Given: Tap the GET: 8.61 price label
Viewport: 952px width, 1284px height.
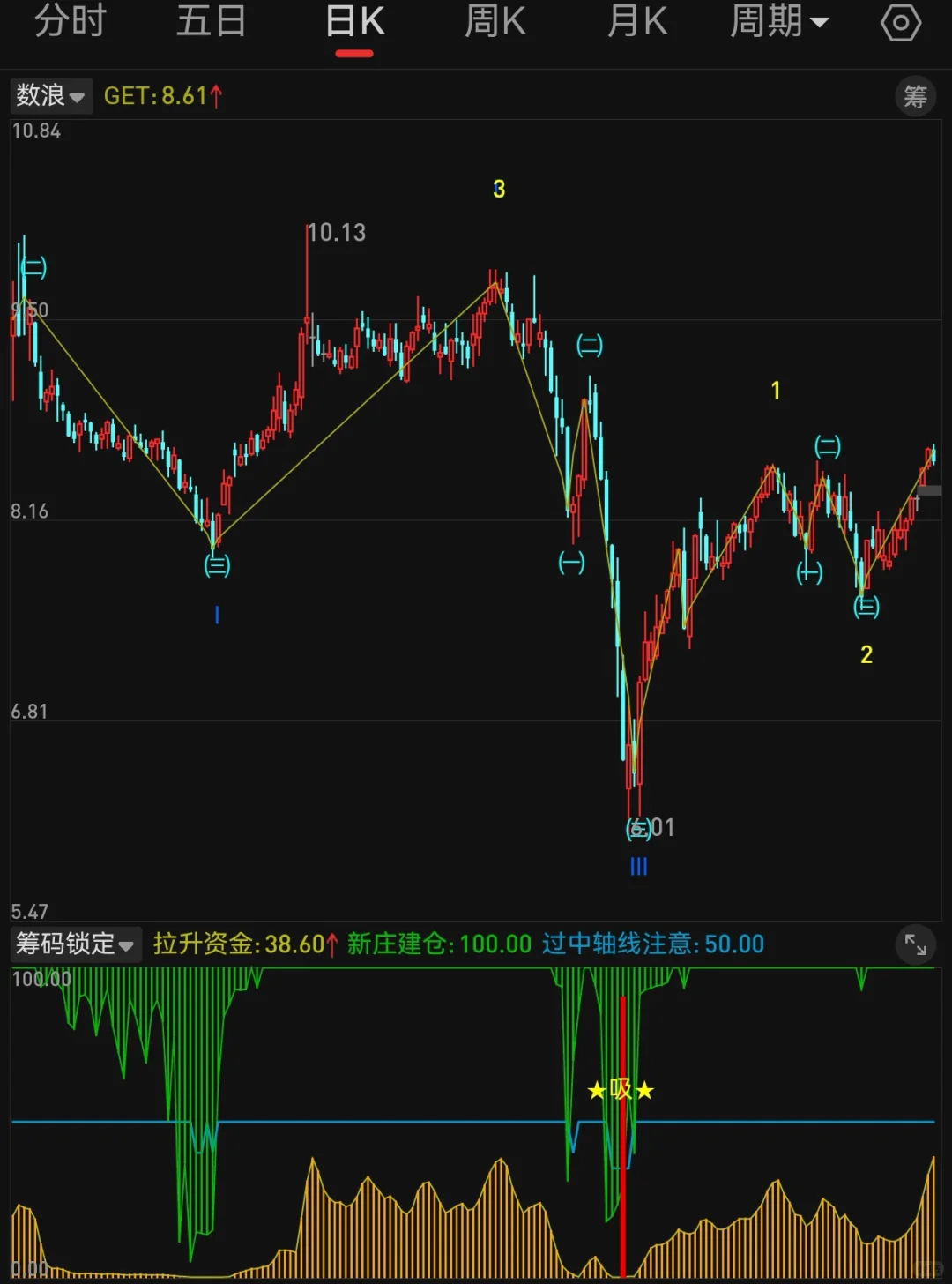Looking at the screenshot, I should click(x=163, y=95).
